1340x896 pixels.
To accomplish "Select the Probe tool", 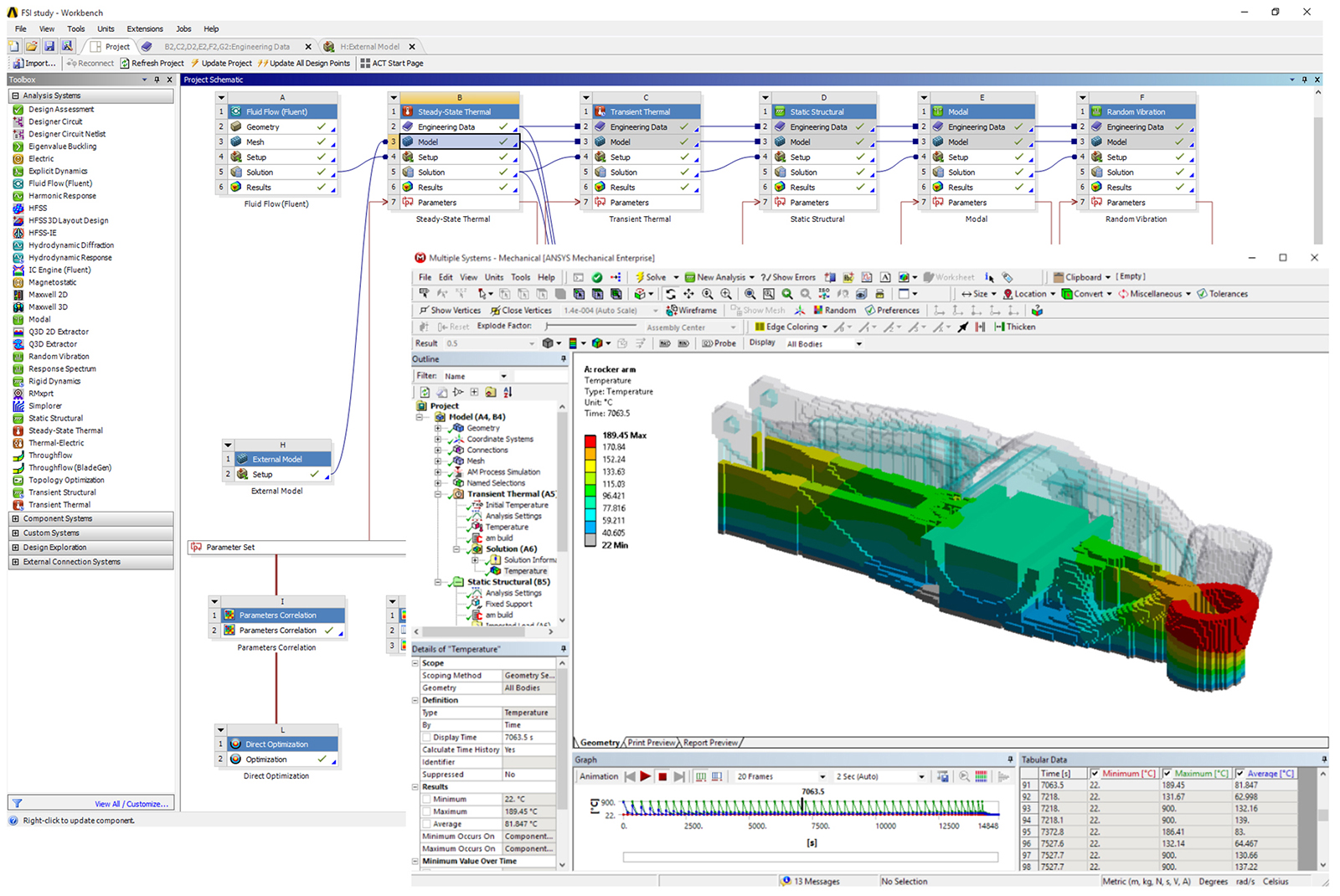I will 721,343.
